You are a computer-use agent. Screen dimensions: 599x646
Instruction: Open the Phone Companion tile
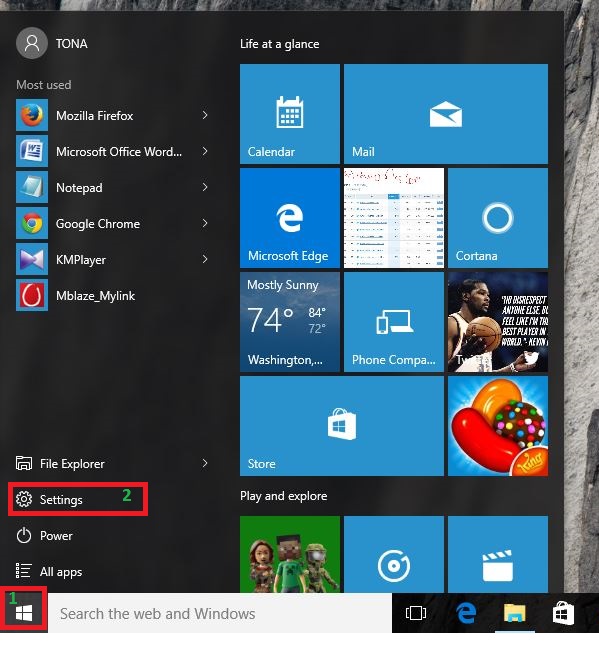[x=394, y=322]
